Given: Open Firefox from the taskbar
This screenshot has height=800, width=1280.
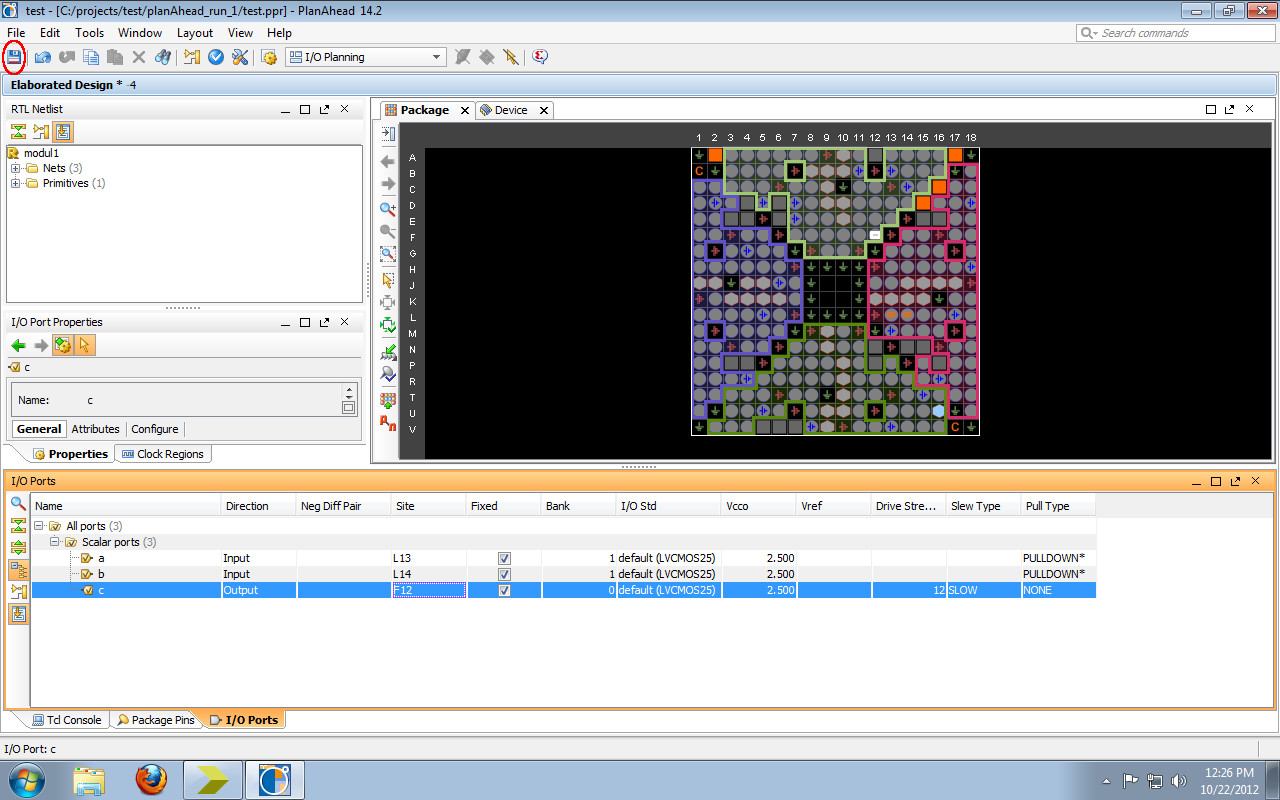Looking at the screenshot, I should pos(151,779).
